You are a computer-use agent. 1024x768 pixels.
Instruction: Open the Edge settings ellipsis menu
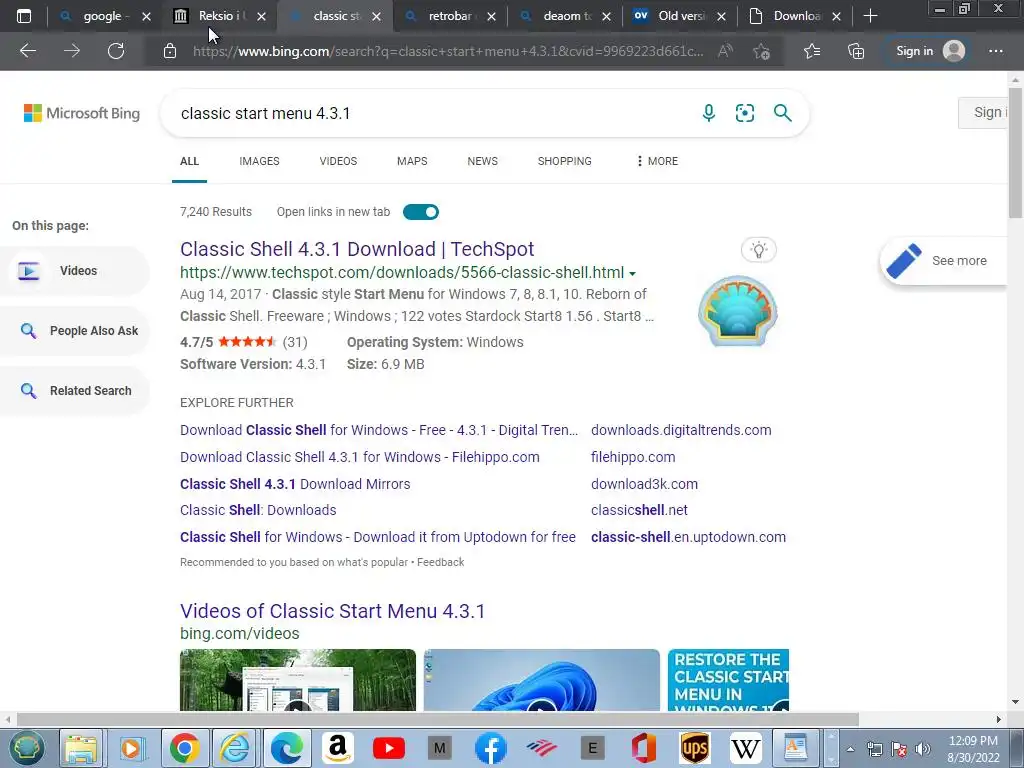click(996, 51)
